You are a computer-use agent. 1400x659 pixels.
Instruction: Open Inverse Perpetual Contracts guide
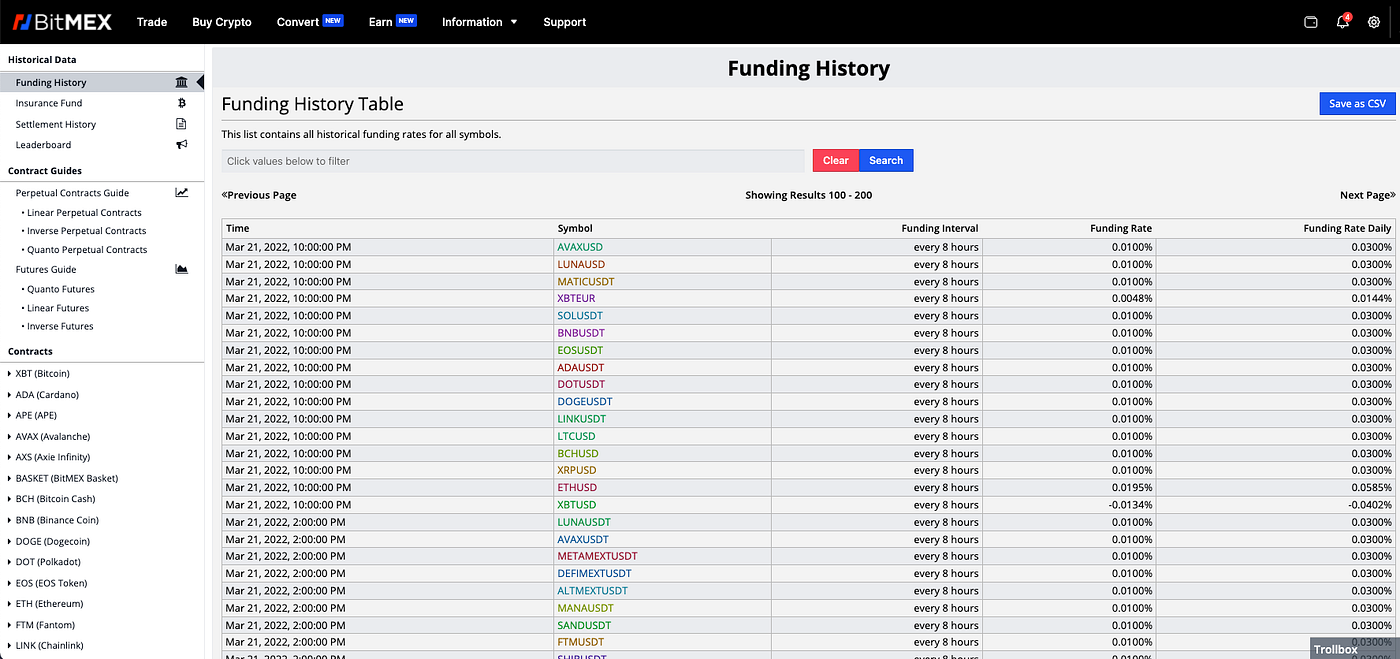tap(87, 231)
